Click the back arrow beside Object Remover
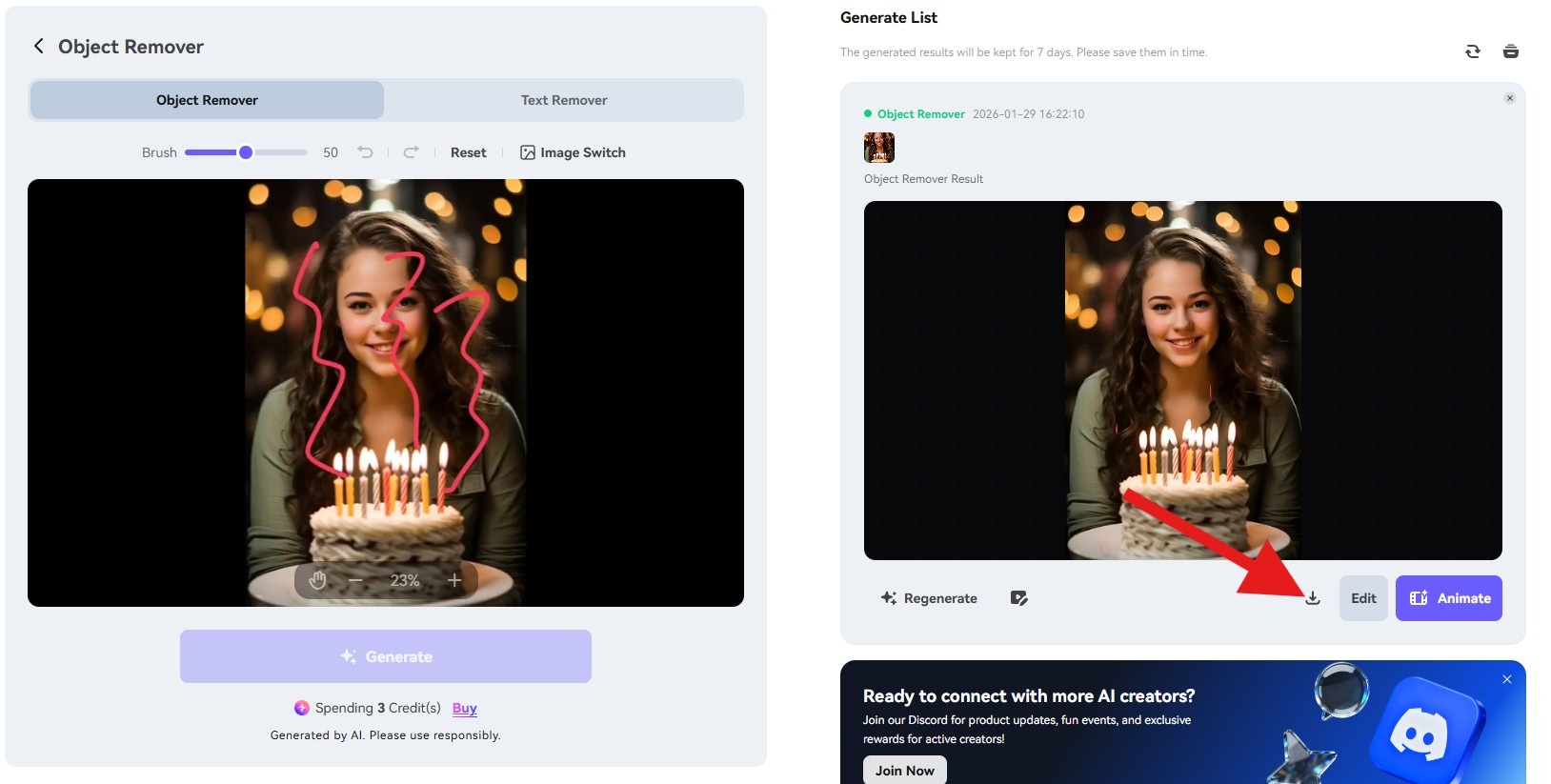The width and height of the screenshot is (1551, 784). coord(38,46)
